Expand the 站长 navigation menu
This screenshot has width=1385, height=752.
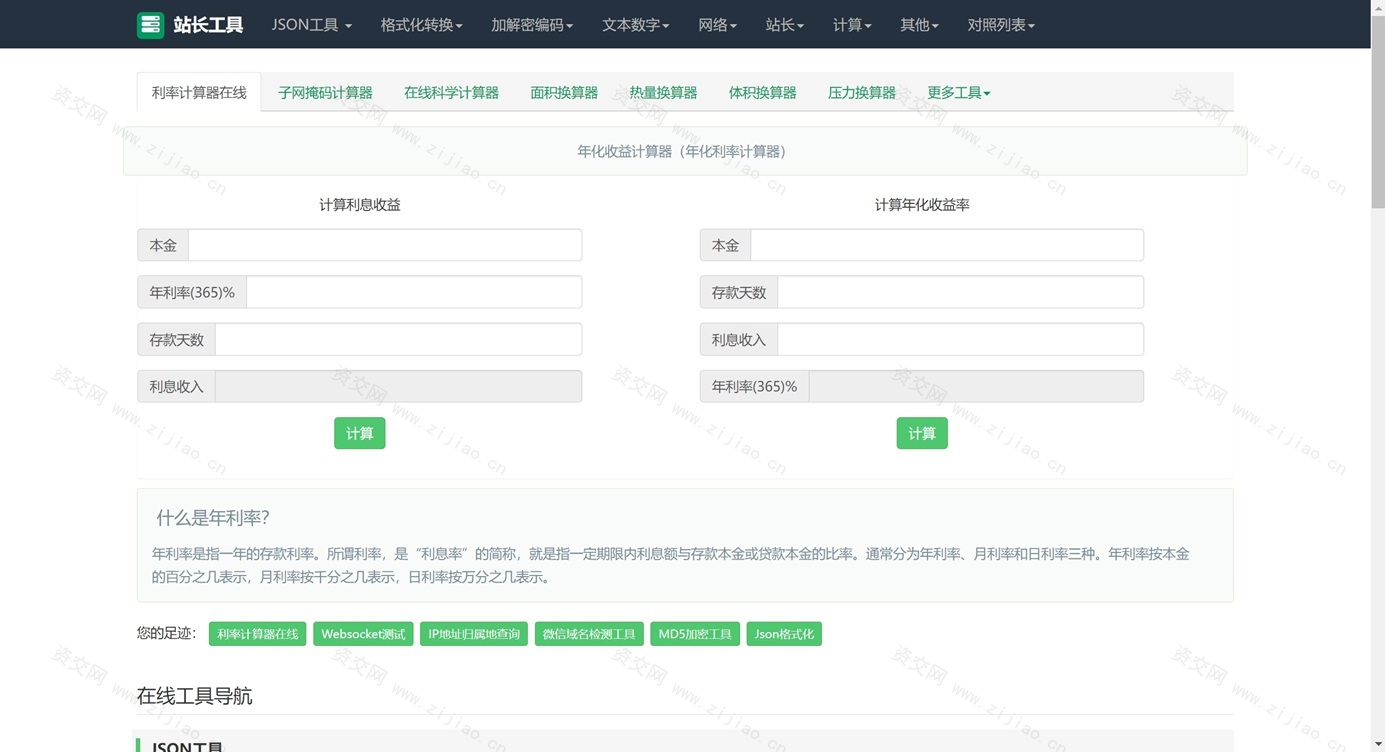[x=785, y=25]
